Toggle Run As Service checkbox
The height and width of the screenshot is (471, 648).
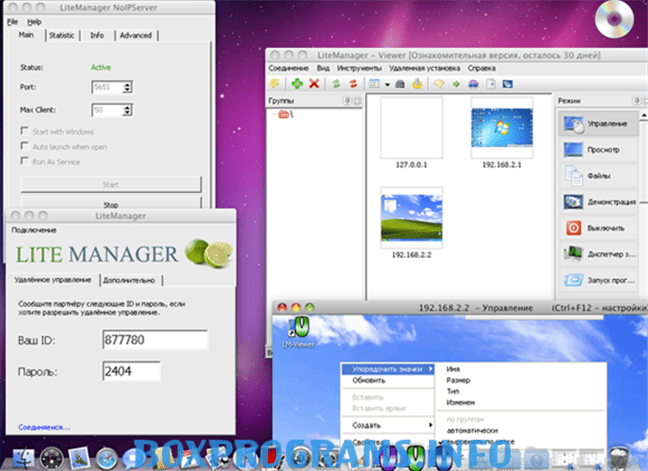pyautogui.click(x=25, y=161)
